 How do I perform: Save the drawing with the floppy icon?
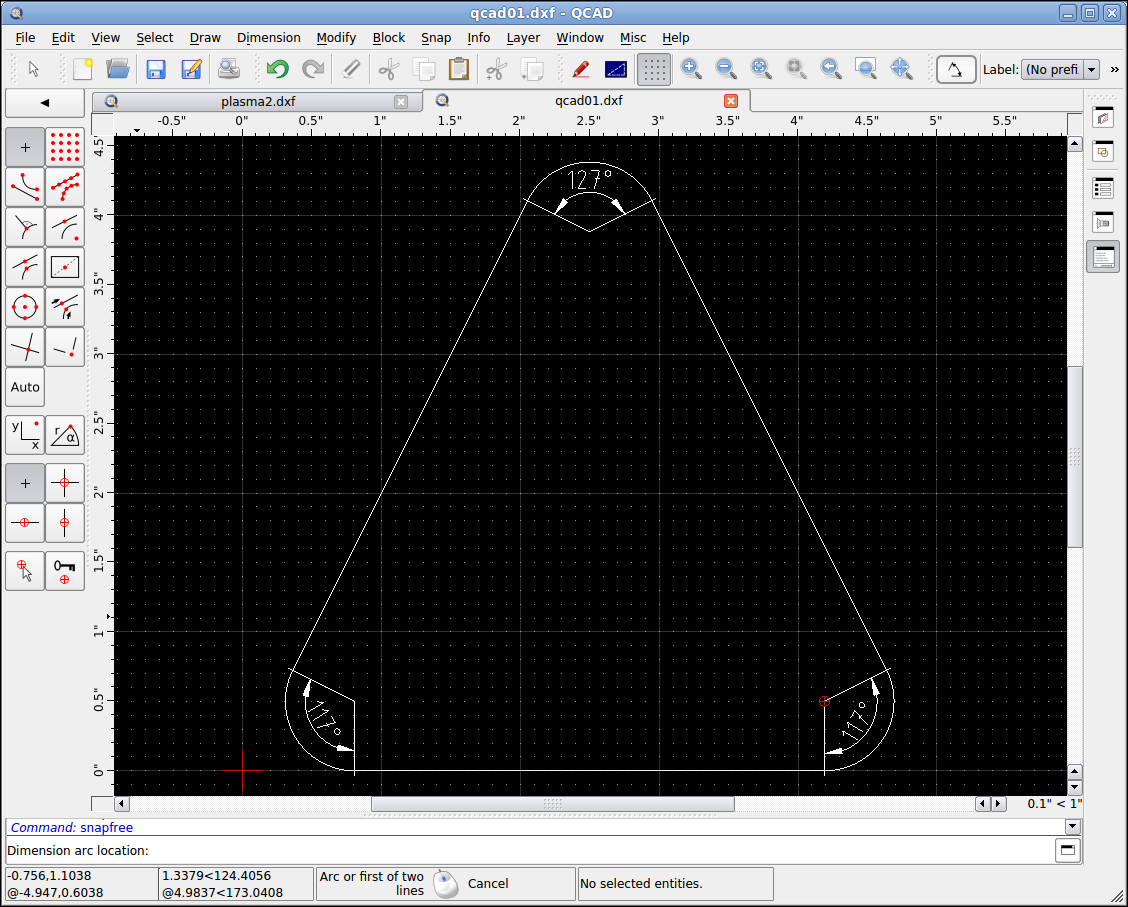pos(155,69)
